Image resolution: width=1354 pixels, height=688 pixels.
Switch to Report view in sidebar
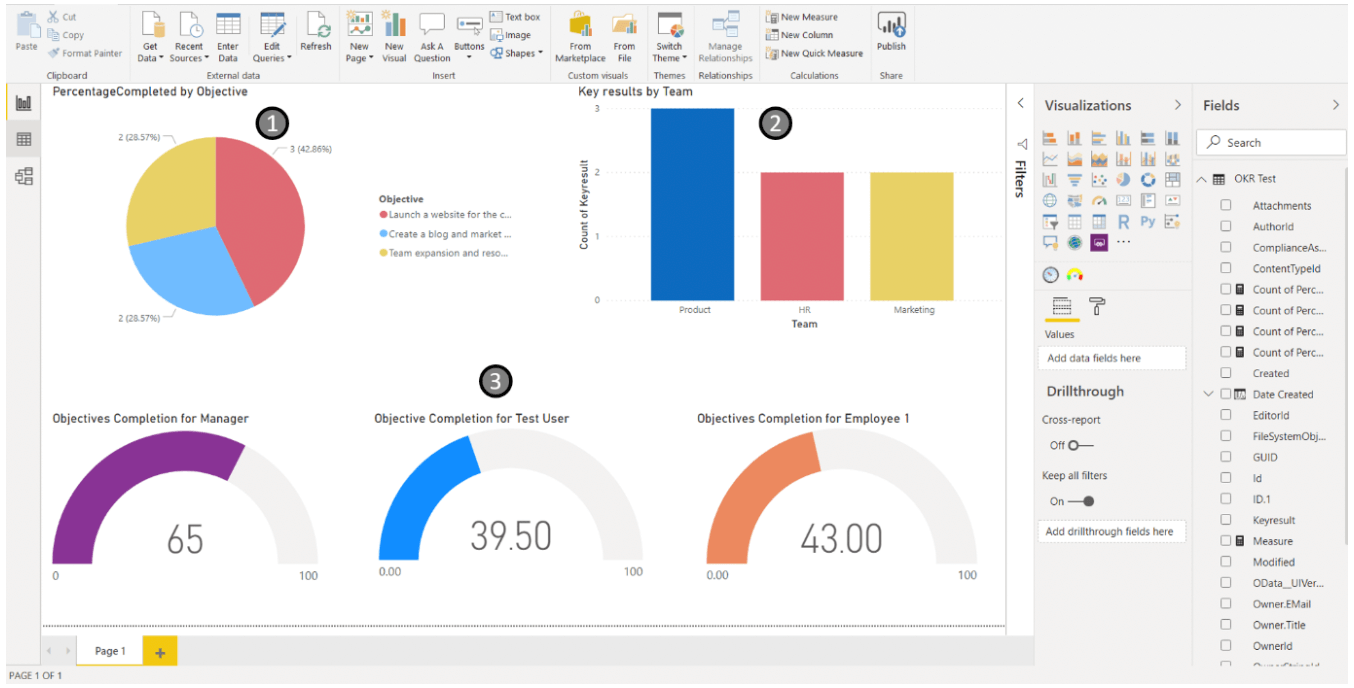point(24,104)
